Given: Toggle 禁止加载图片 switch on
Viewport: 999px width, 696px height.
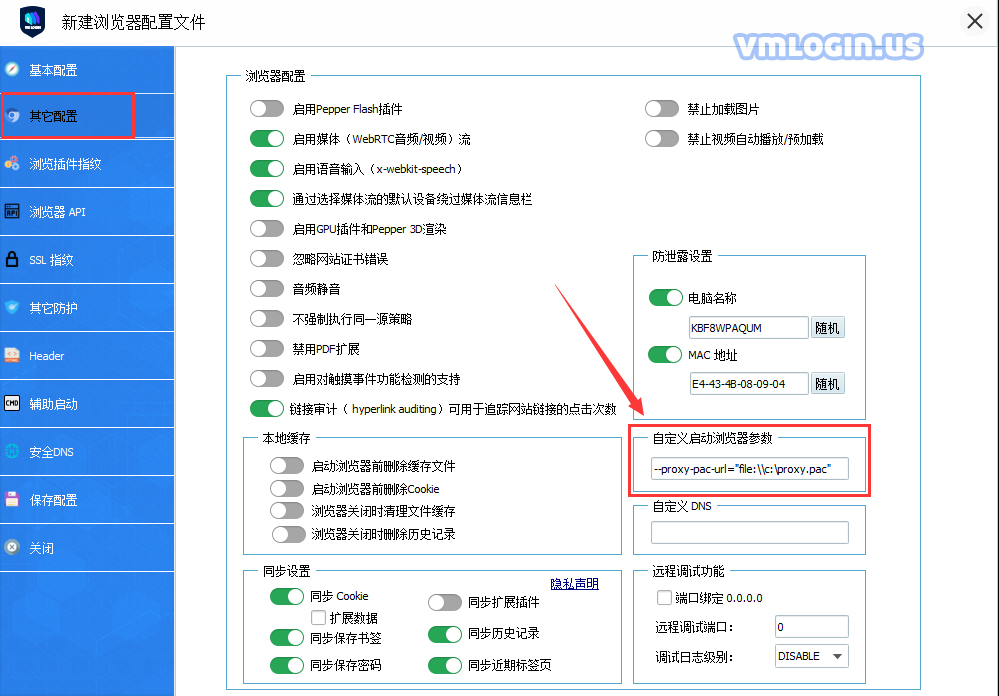Looking at the screenshot, I should (662, 109).
